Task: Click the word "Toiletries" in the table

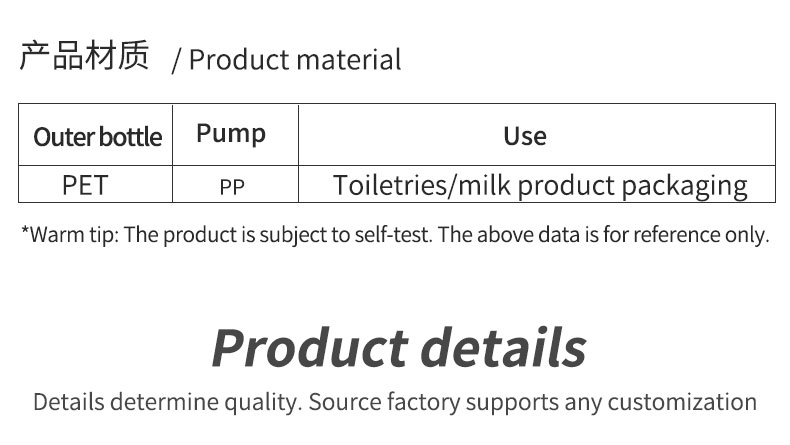Action: point(390,185)
